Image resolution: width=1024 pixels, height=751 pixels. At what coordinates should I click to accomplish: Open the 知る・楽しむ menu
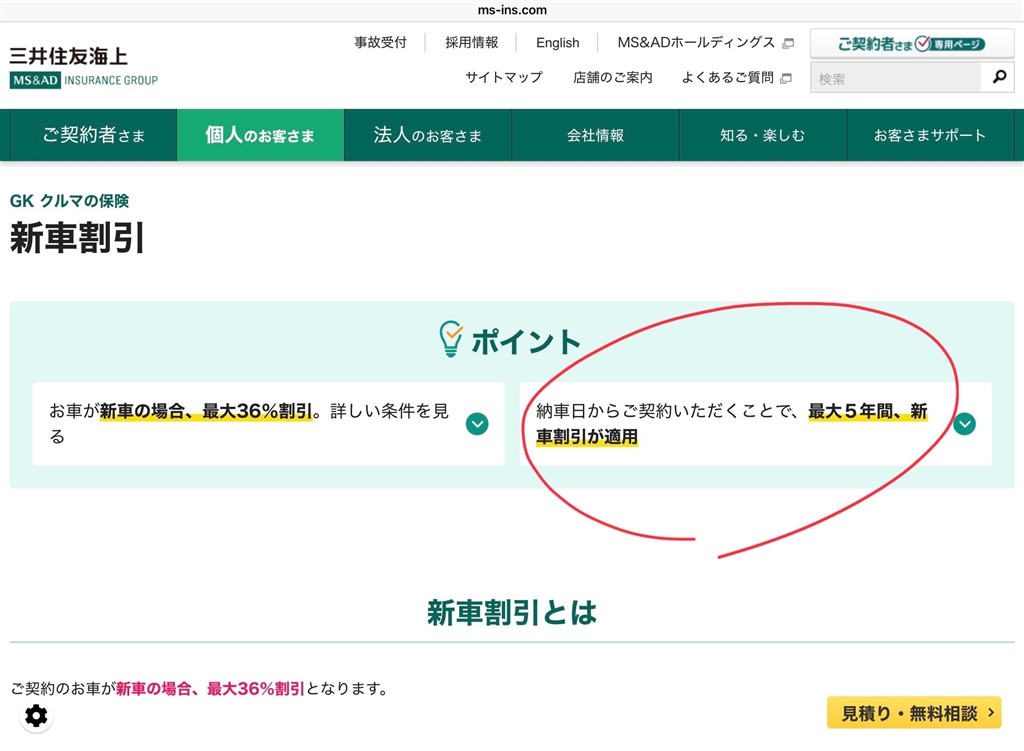tap(763, 135)
